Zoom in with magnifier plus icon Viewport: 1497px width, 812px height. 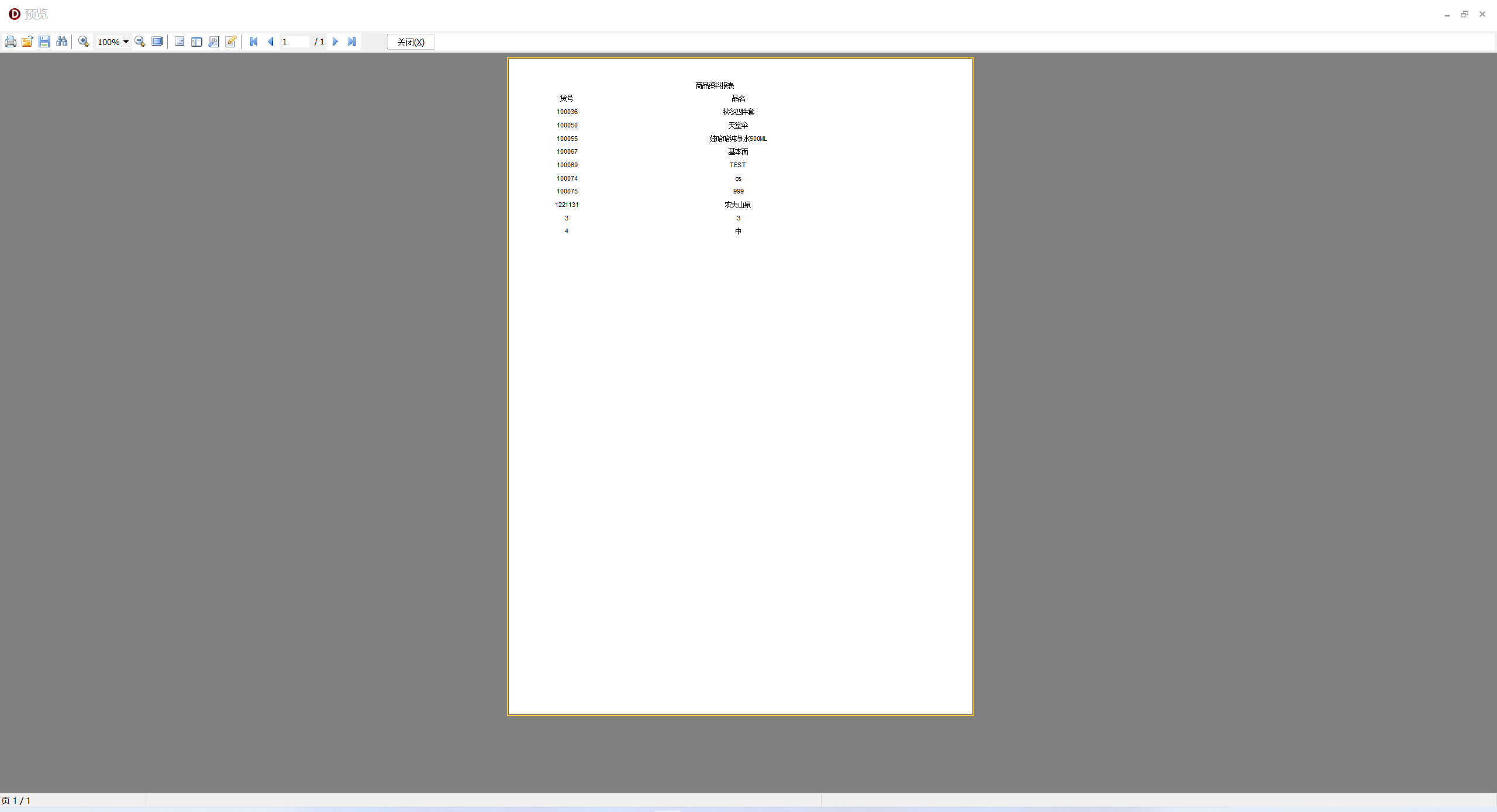tap(84, 42)
